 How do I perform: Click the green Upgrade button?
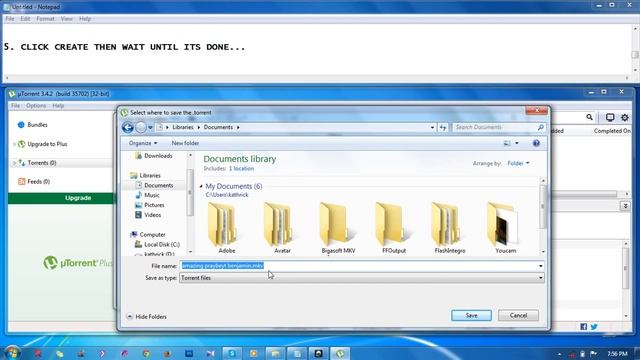tap(62, 198)
